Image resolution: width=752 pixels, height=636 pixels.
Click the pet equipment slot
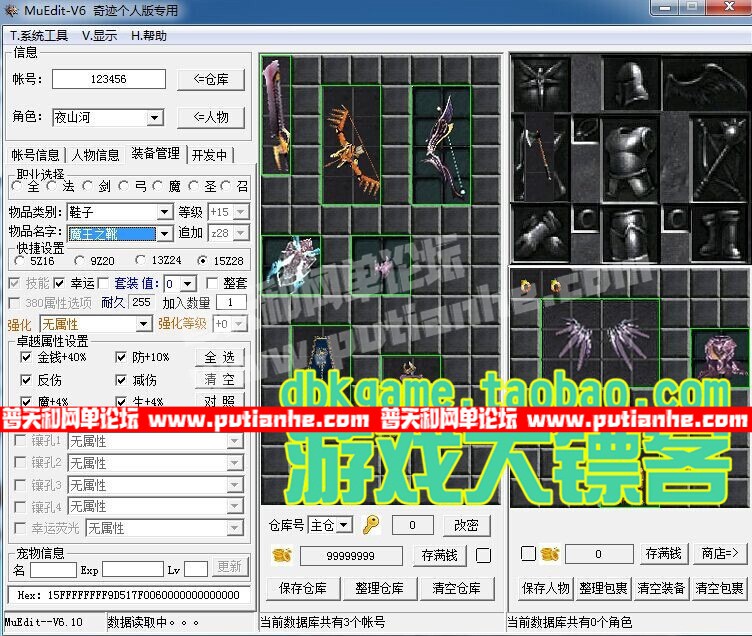[x=541, y=83]
